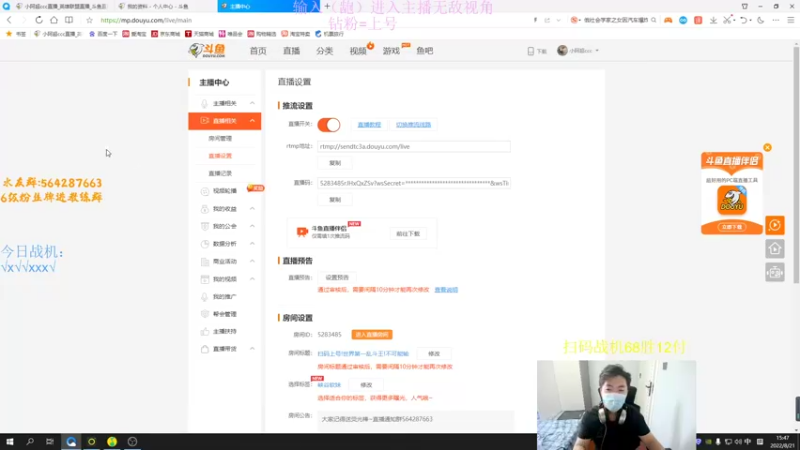Click the 下载 phone icon in Douyu header
The image size is (800, 450).
point(531,51)
